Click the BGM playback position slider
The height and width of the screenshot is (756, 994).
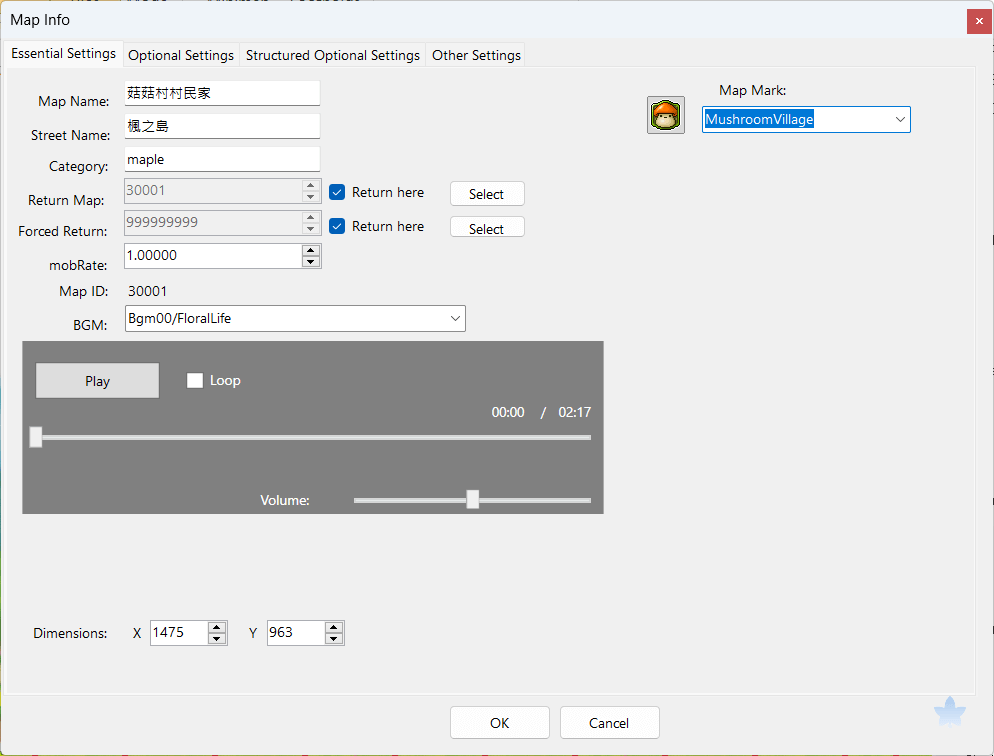[311, 437]
